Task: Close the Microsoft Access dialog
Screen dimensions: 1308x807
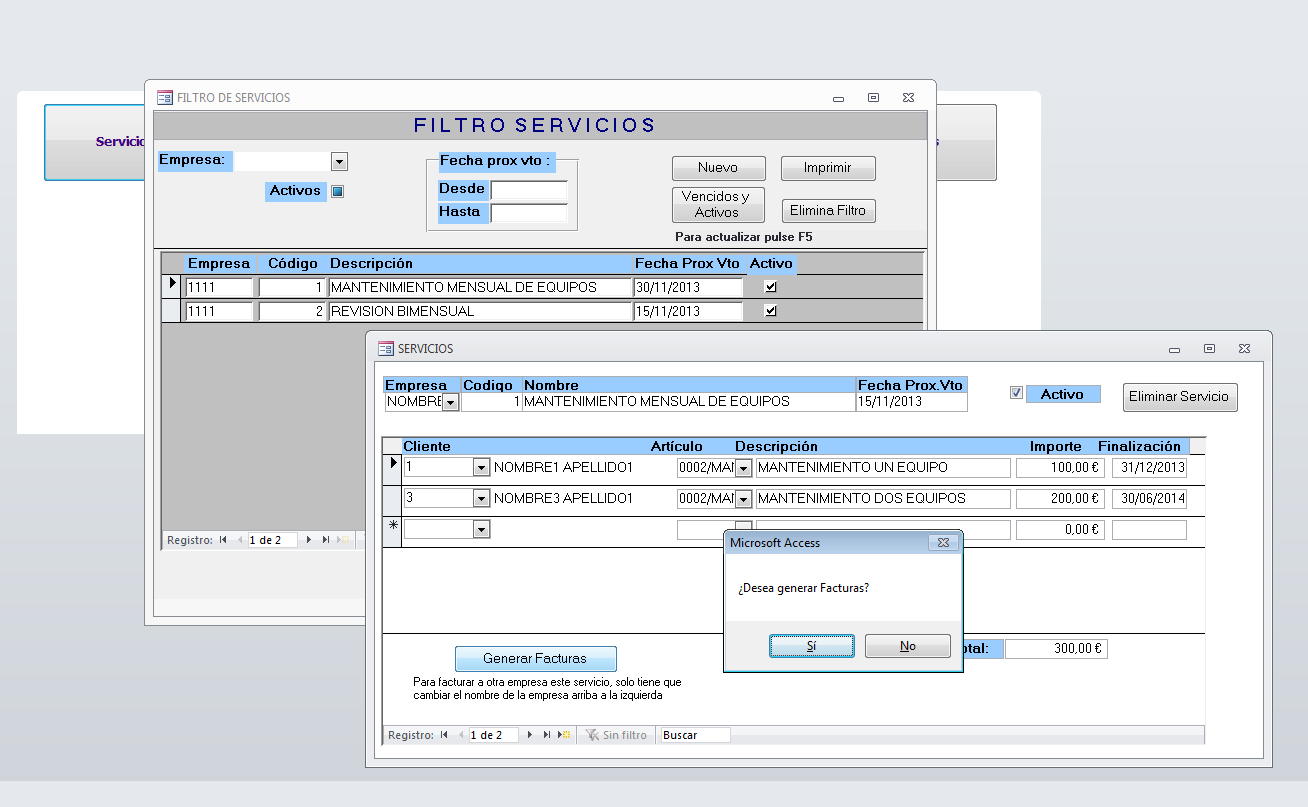Action: (941, 543)
